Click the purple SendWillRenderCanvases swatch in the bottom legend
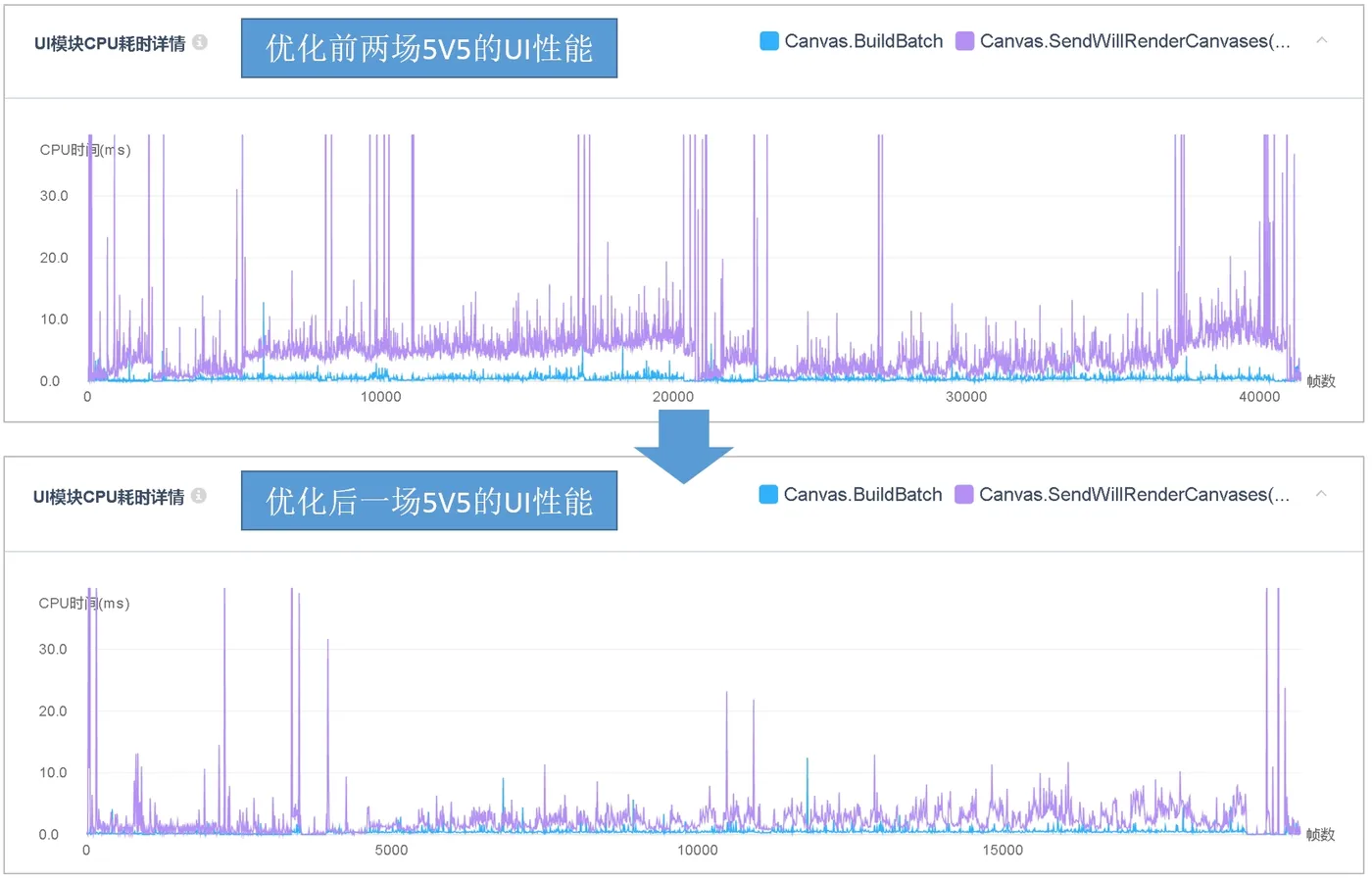Viewport: 1372px width, 881px height. 963,495
